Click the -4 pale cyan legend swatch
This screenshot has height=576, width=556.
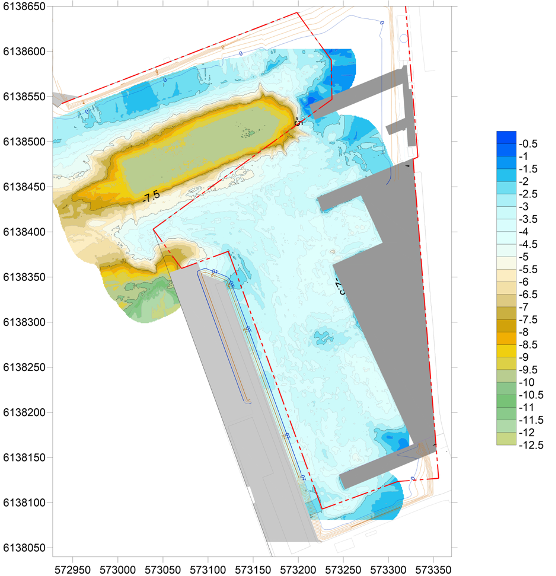click(x=506, y=226)
